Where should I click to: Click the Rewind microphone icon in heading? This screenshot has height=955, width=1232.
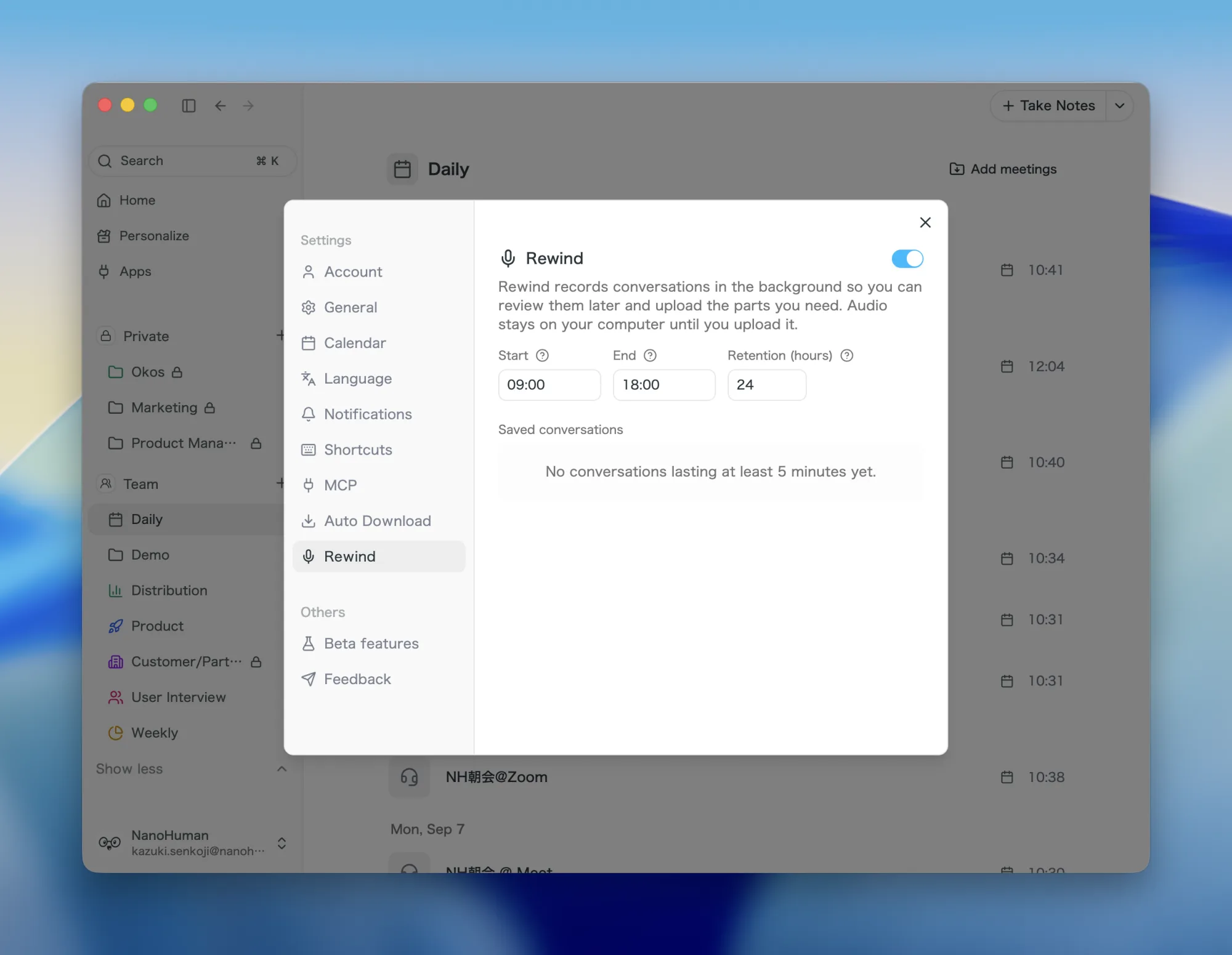[508, 258]
